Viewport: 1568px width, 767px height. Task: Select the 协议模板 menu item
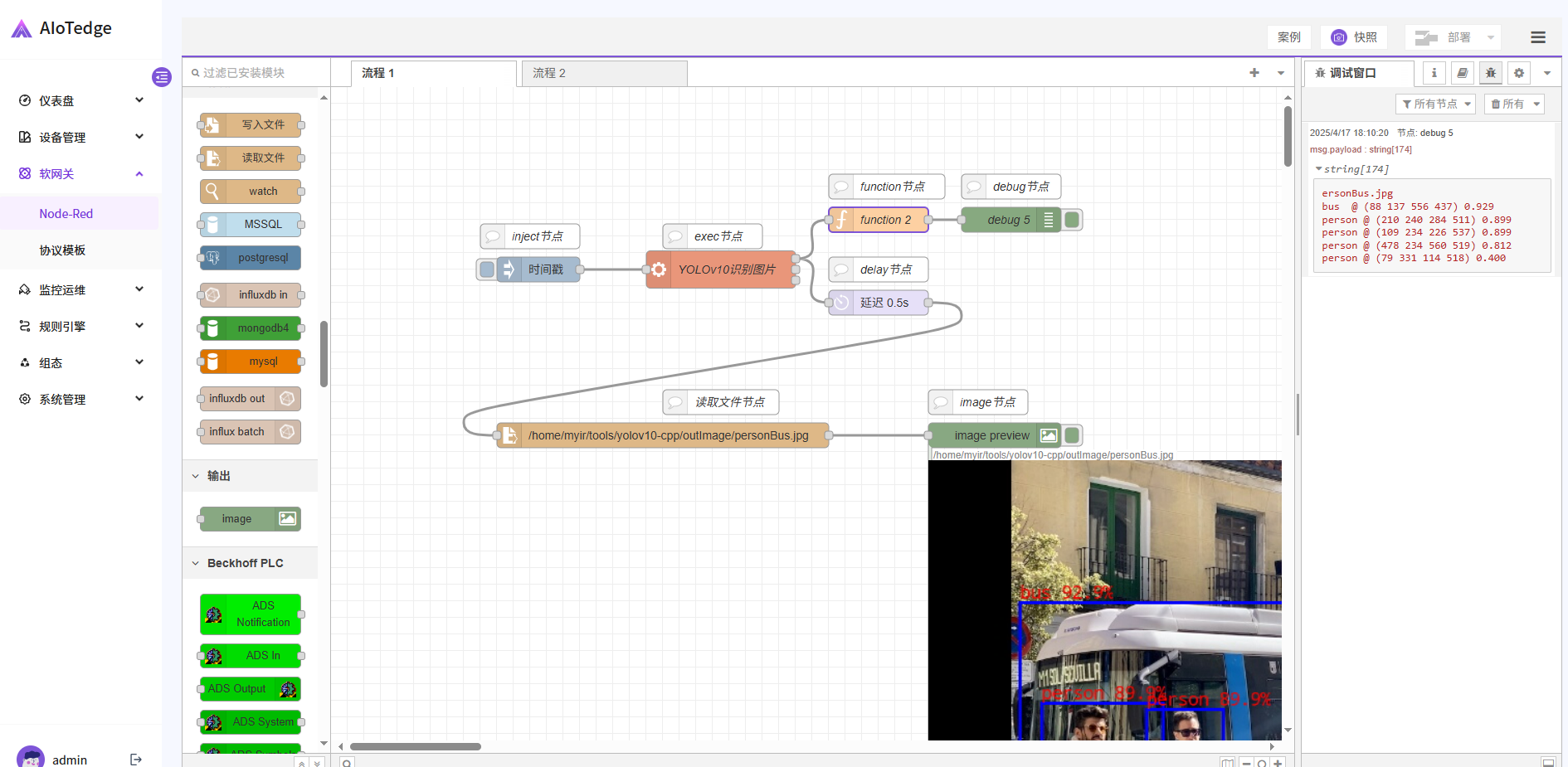click(x=62, y=250)
